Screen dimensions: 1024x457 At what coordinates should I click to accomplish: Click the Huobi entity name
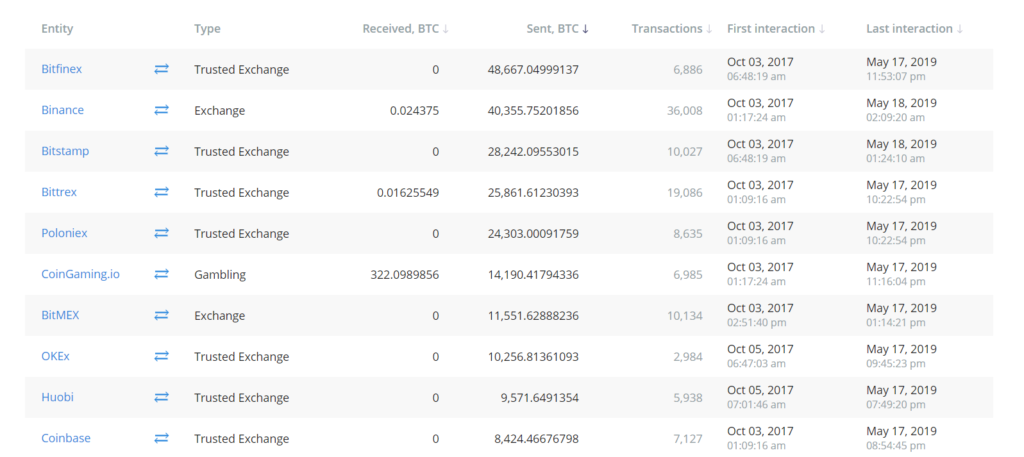pos(56,398)
